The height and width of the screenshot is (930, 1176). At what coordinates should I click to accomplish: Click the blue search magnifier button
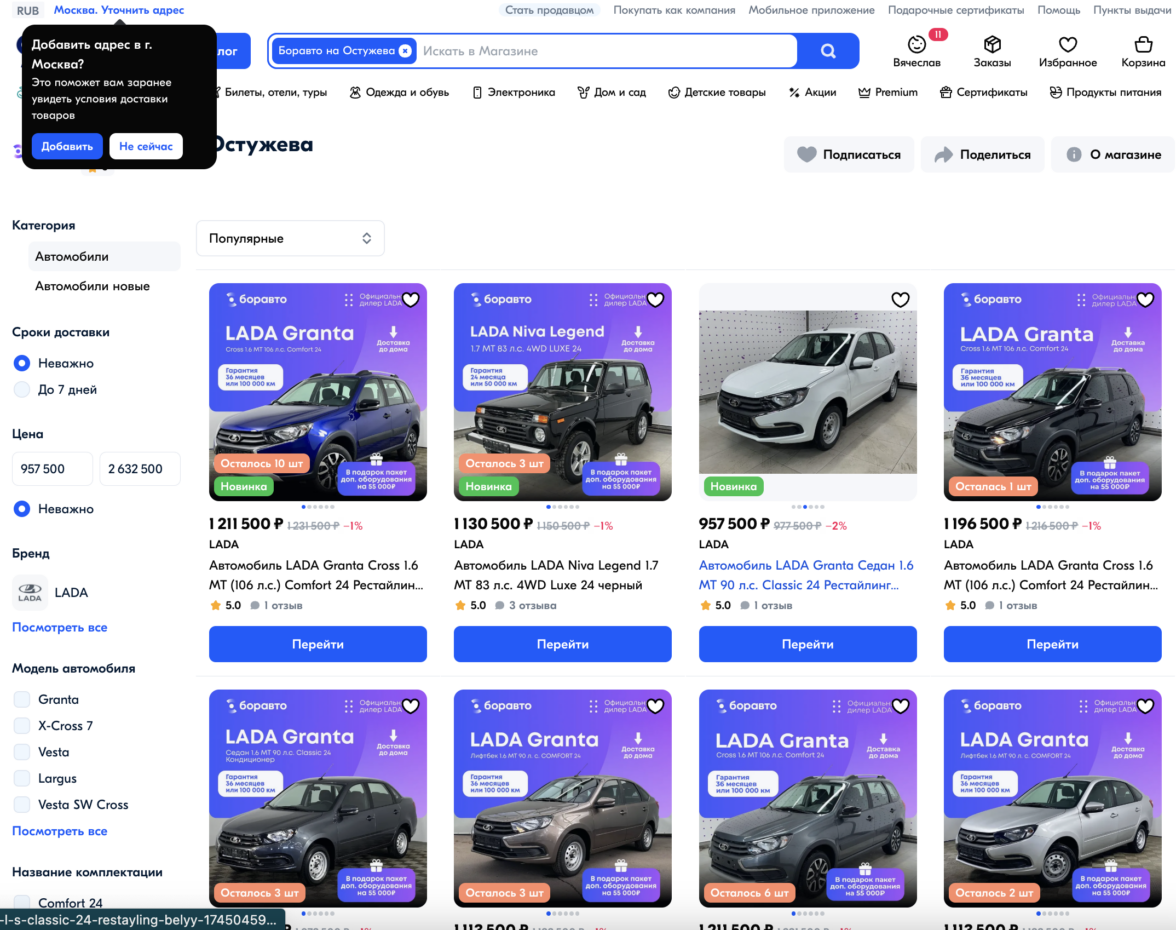coord(828,51)
